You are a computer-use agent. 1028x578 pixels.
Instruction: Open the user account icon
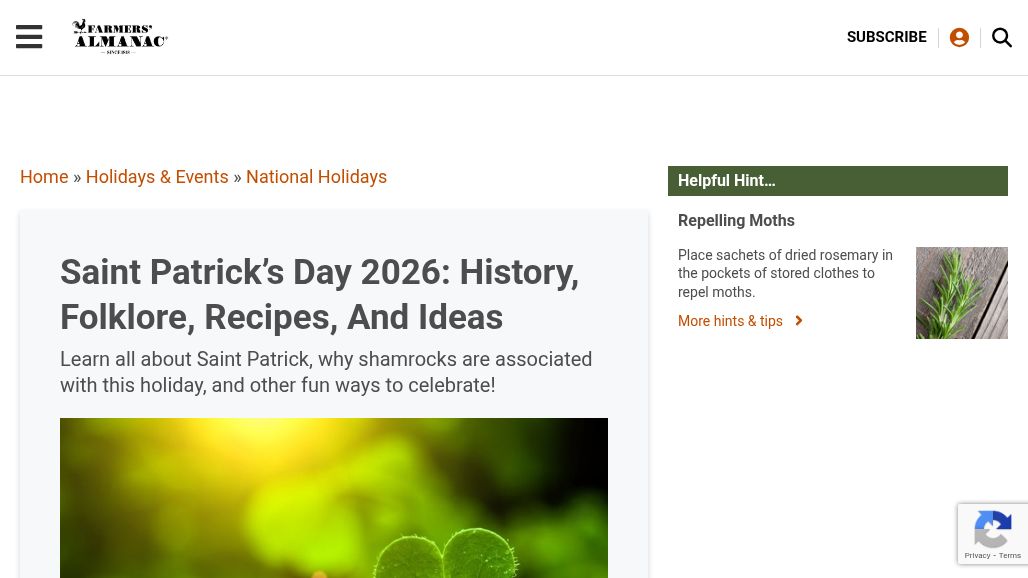point(959,37)
